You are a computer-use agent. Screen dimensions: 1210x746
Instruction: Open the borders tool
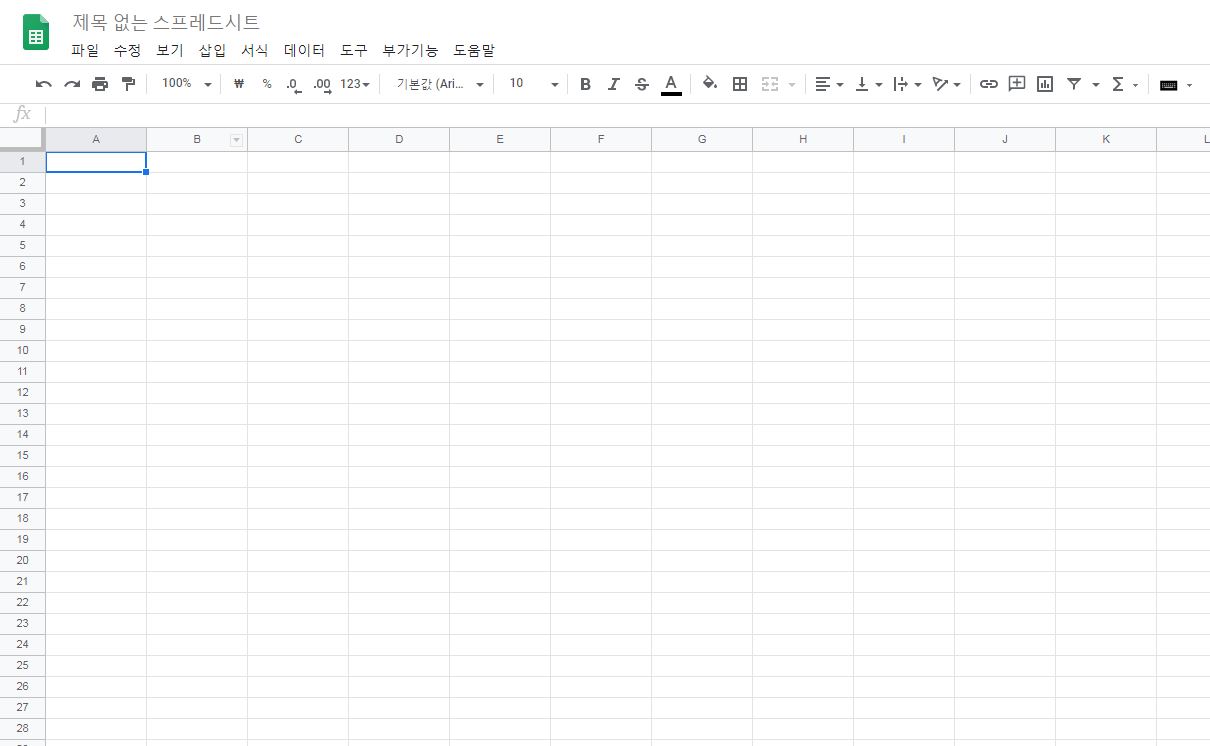pos(740,84)
